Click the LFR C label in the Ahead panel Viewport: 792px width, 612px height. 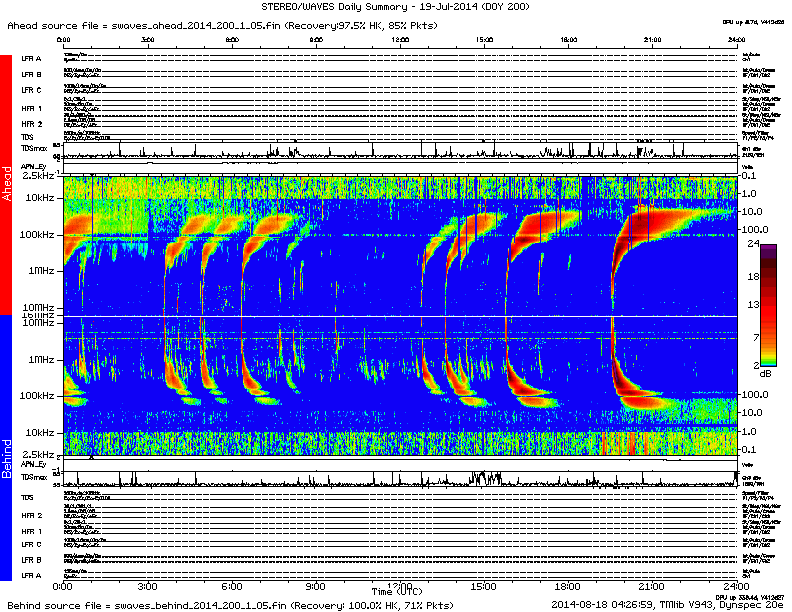coord(31,90)
